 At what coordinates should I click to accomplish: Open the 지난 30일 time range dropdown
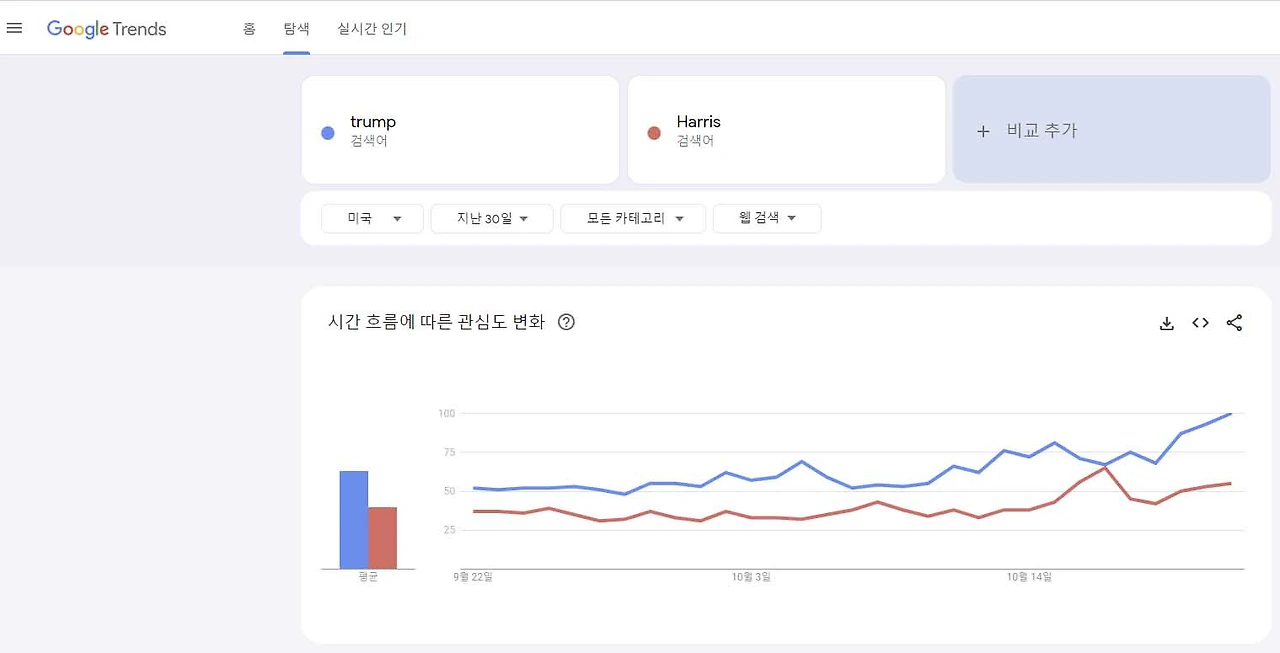[492, 218]
